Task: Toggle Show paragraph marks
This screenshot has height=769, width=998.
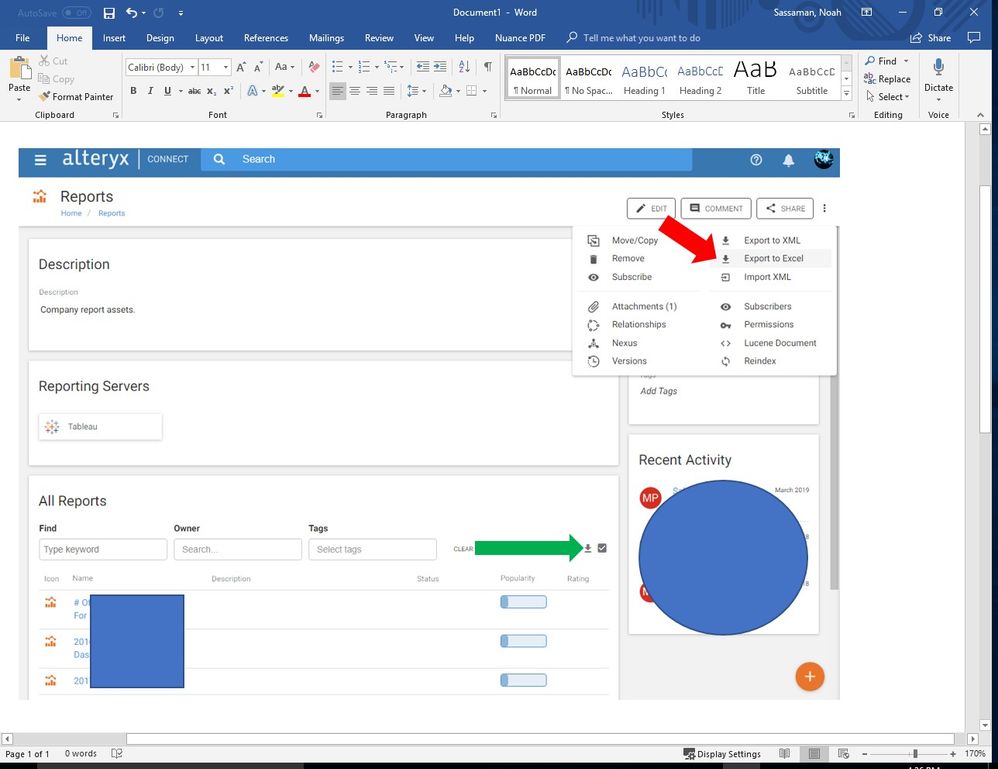Action: tap(488, 67)
